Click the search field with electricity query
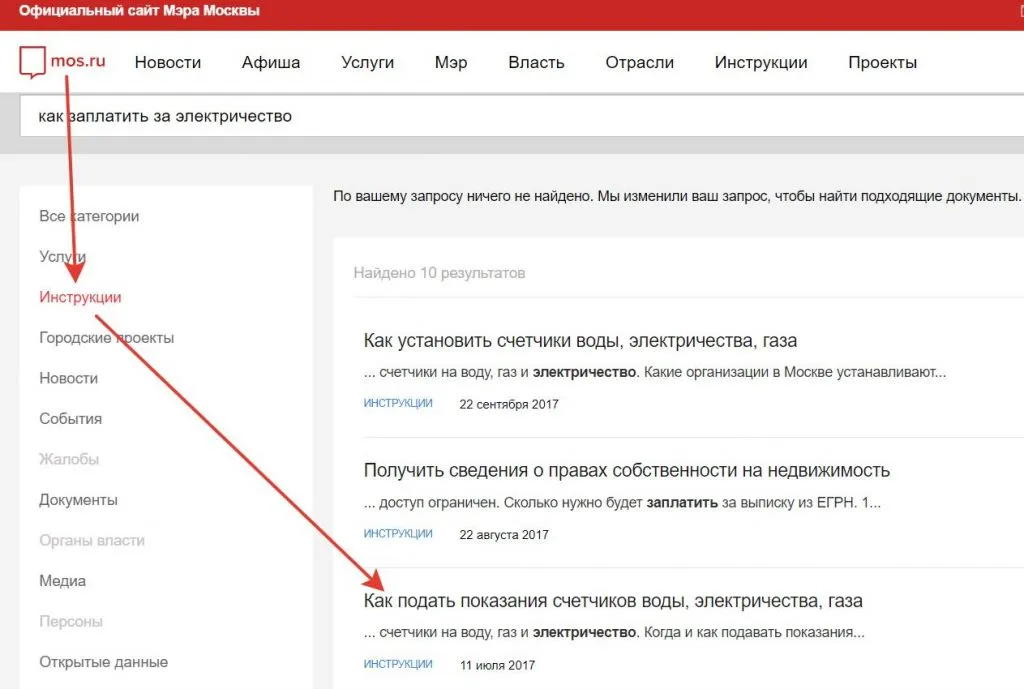1024x689 pixels. click(500, 116)
